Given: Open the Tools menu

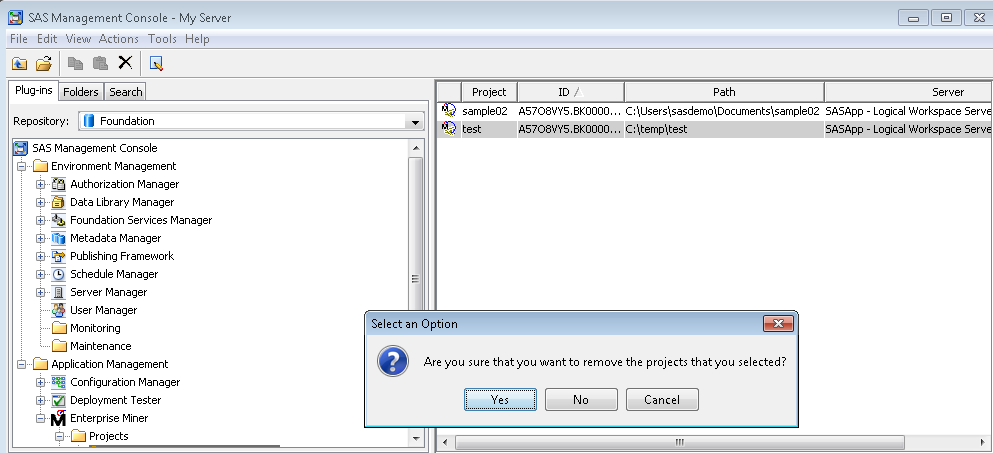Looking at the screenshot, I should point(162,39).
